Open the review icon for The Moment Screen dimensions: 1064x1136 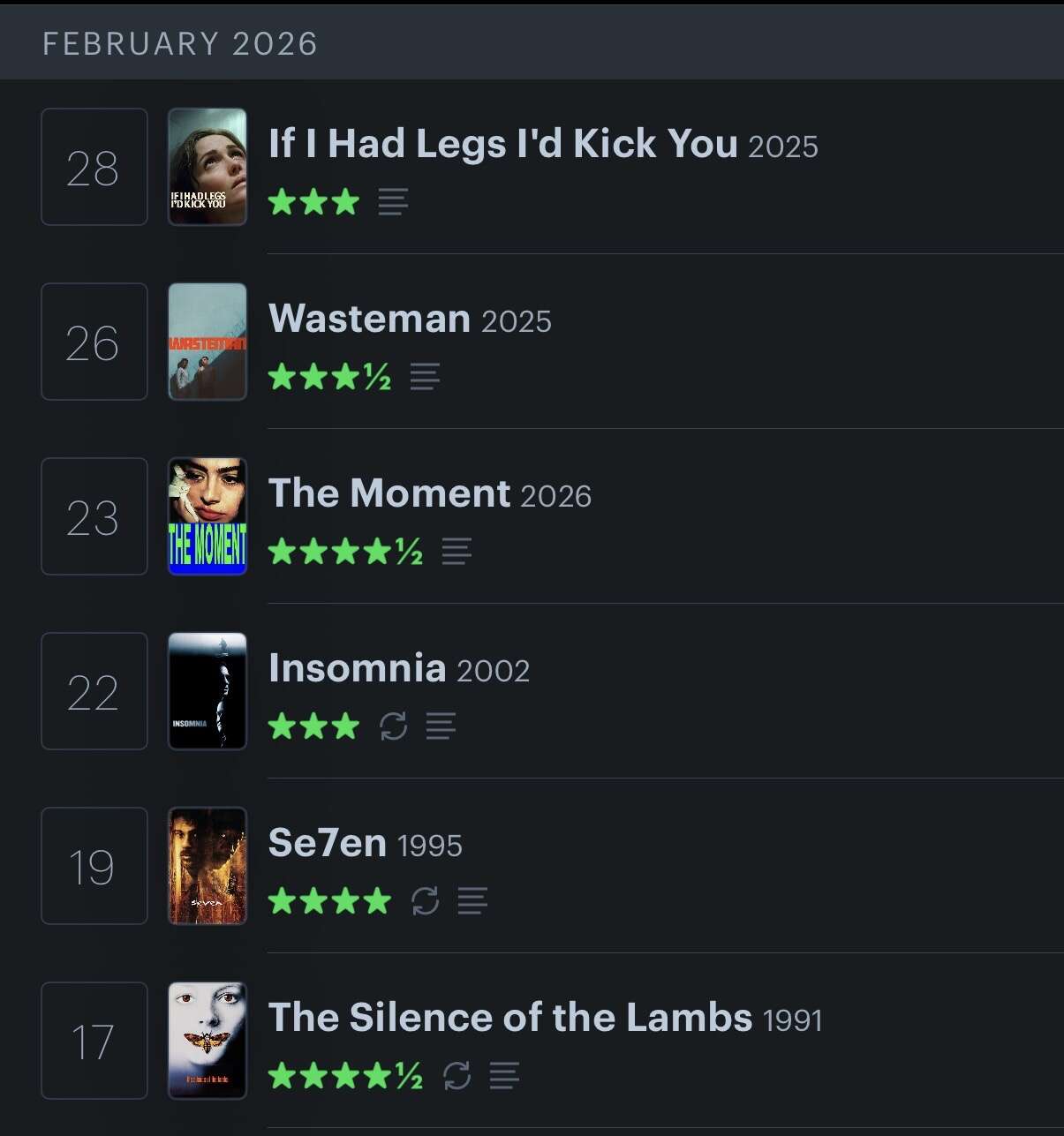[x=457, y=552]
